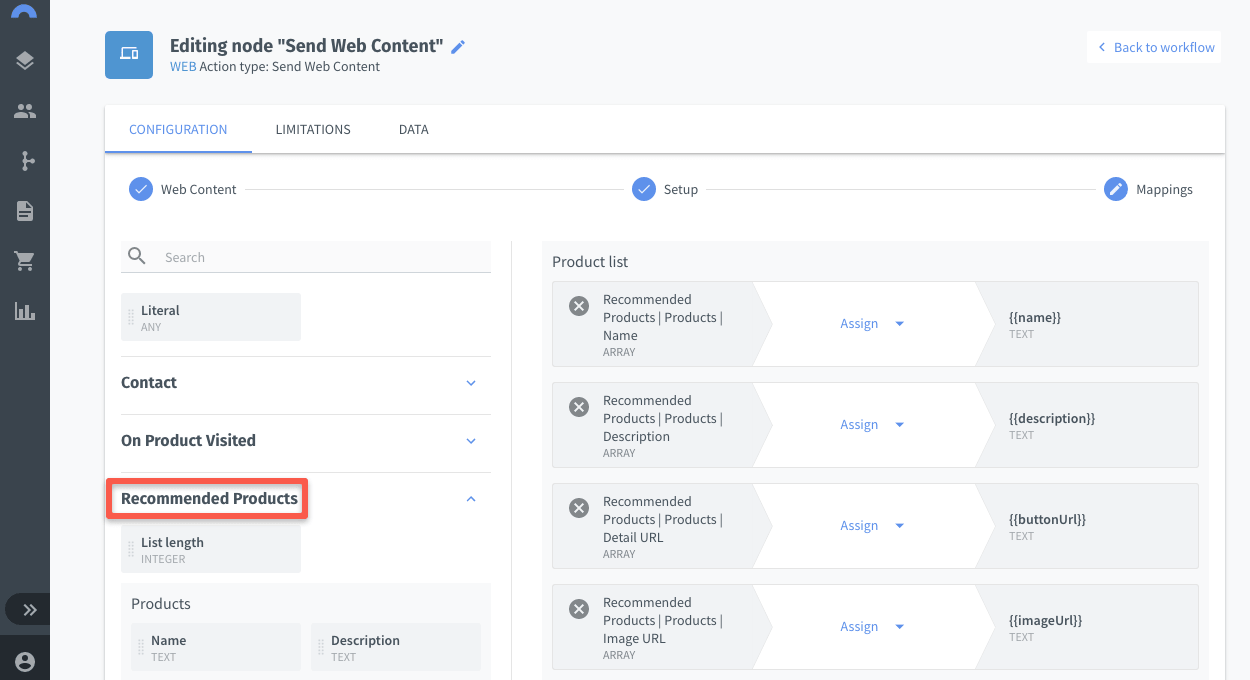
Task: Open the Assign dropdown for {{imageUrl}}
Action: [x=872, y=627]
